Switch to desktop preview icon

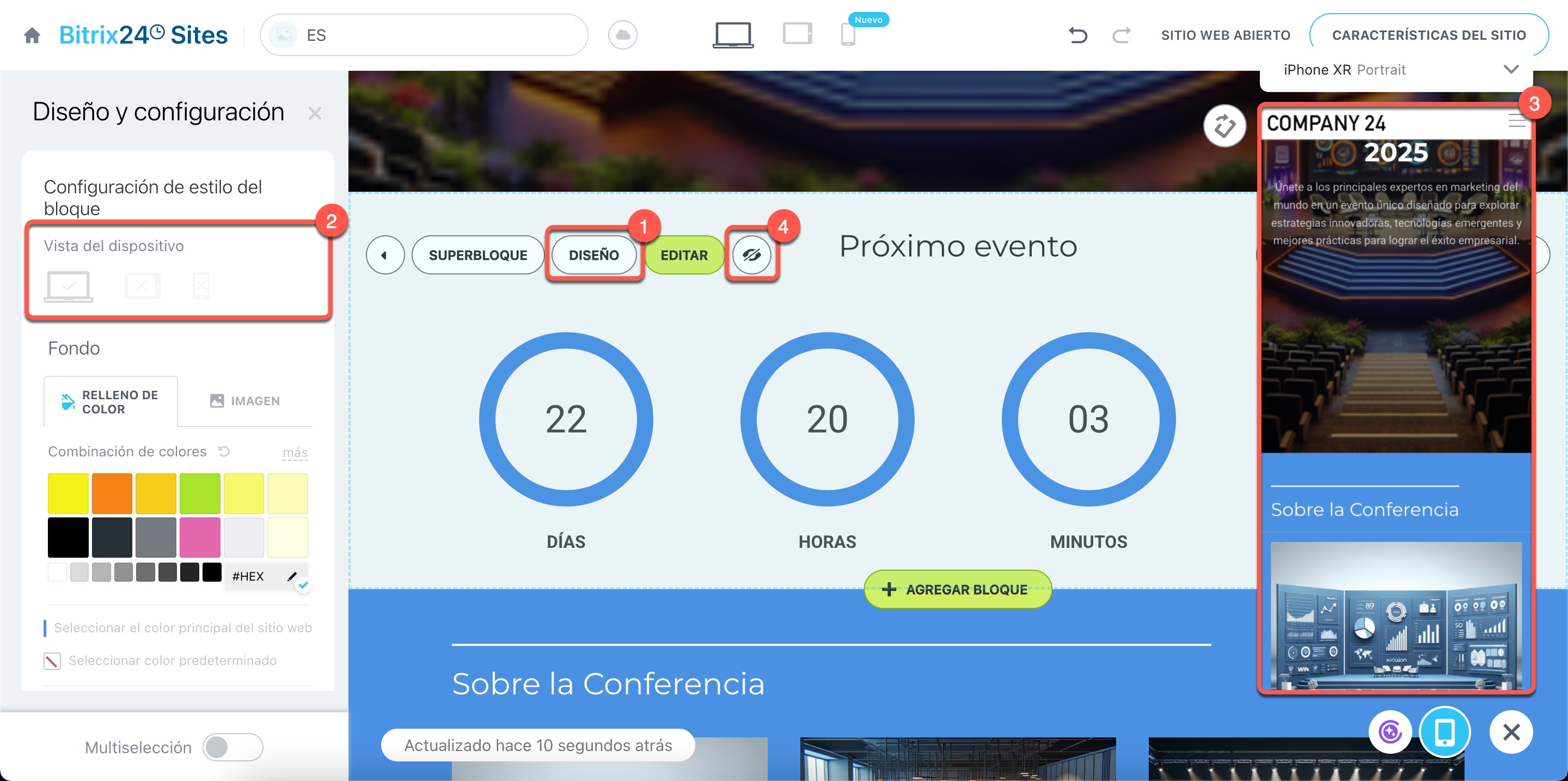[733, 35]
